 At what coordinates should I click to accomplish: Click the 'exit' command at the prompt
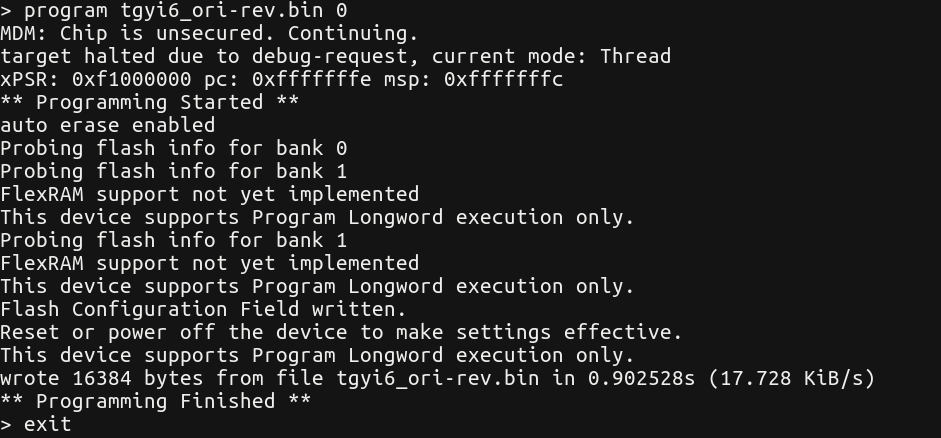pyautogui.click(x=47, y=425)
